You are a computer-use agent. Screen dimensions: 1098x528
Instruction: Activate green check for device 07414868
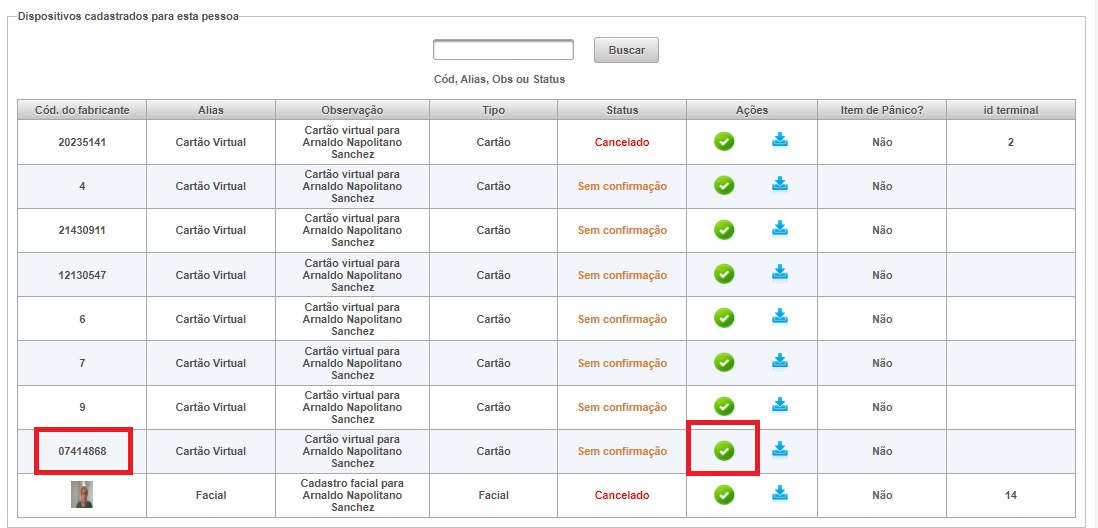click(x=724, y=451)
